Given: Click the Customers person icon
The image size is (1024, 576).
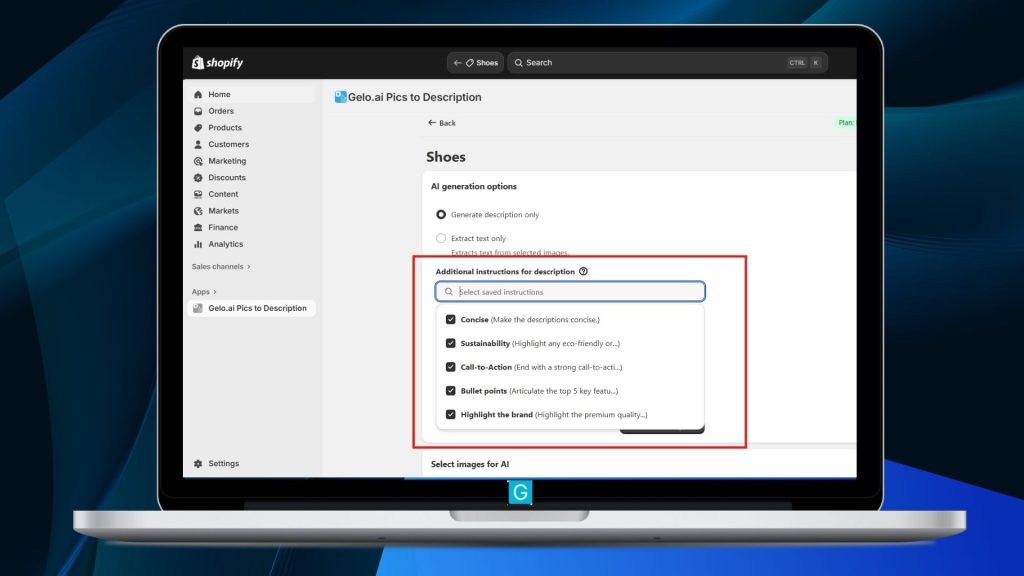Looking at the screenshot, I should click(198, 144).
